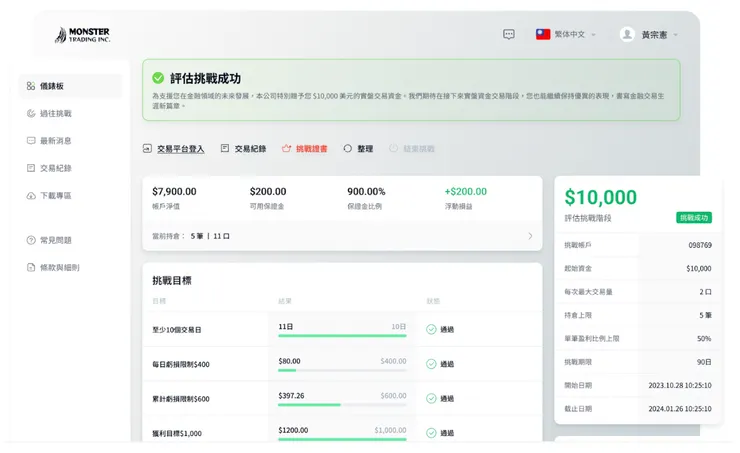Click the Monster Trading Inc. logo
Image resolution: width=740 pixels, height=453 pixels.
pyautogui.click(x=83, y=35)
